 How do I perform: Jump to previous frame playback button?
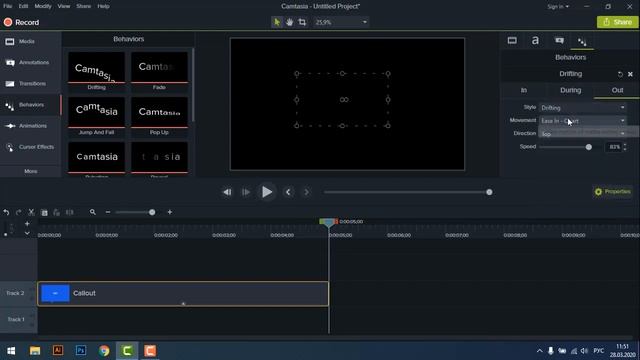[227, 192]
